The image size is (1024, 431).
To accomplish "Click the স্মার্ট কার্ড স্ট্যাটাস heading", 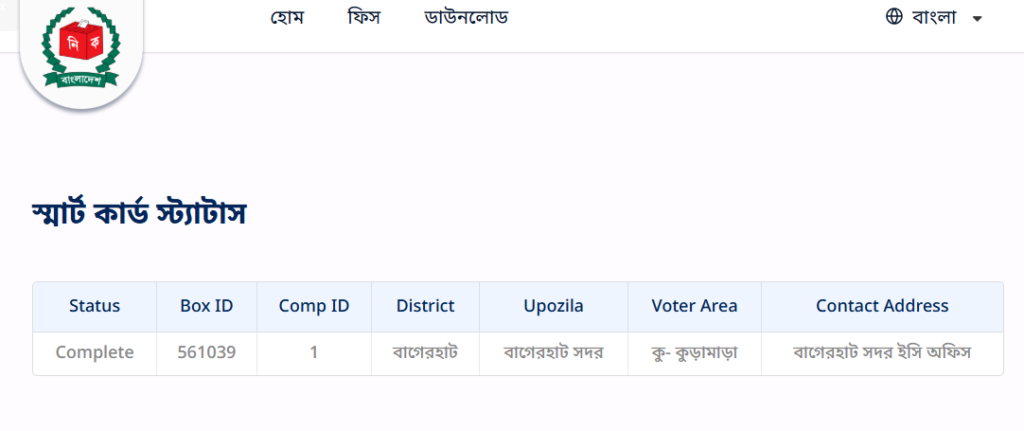I will (x=138, y=214).
